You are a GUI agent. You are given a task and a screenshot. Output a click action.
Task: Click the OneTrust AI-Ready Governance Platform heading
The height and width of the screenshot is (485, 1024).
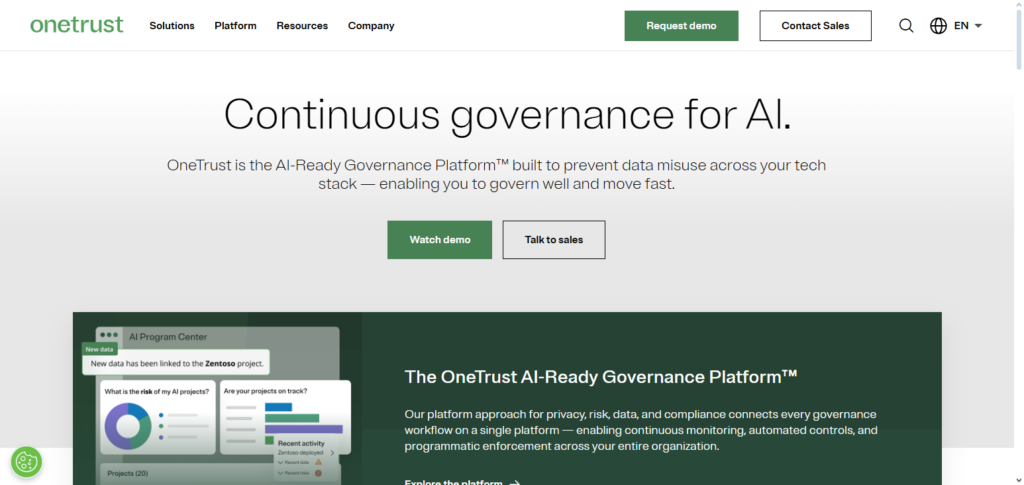pyautogui.click(x=601, y=377)
